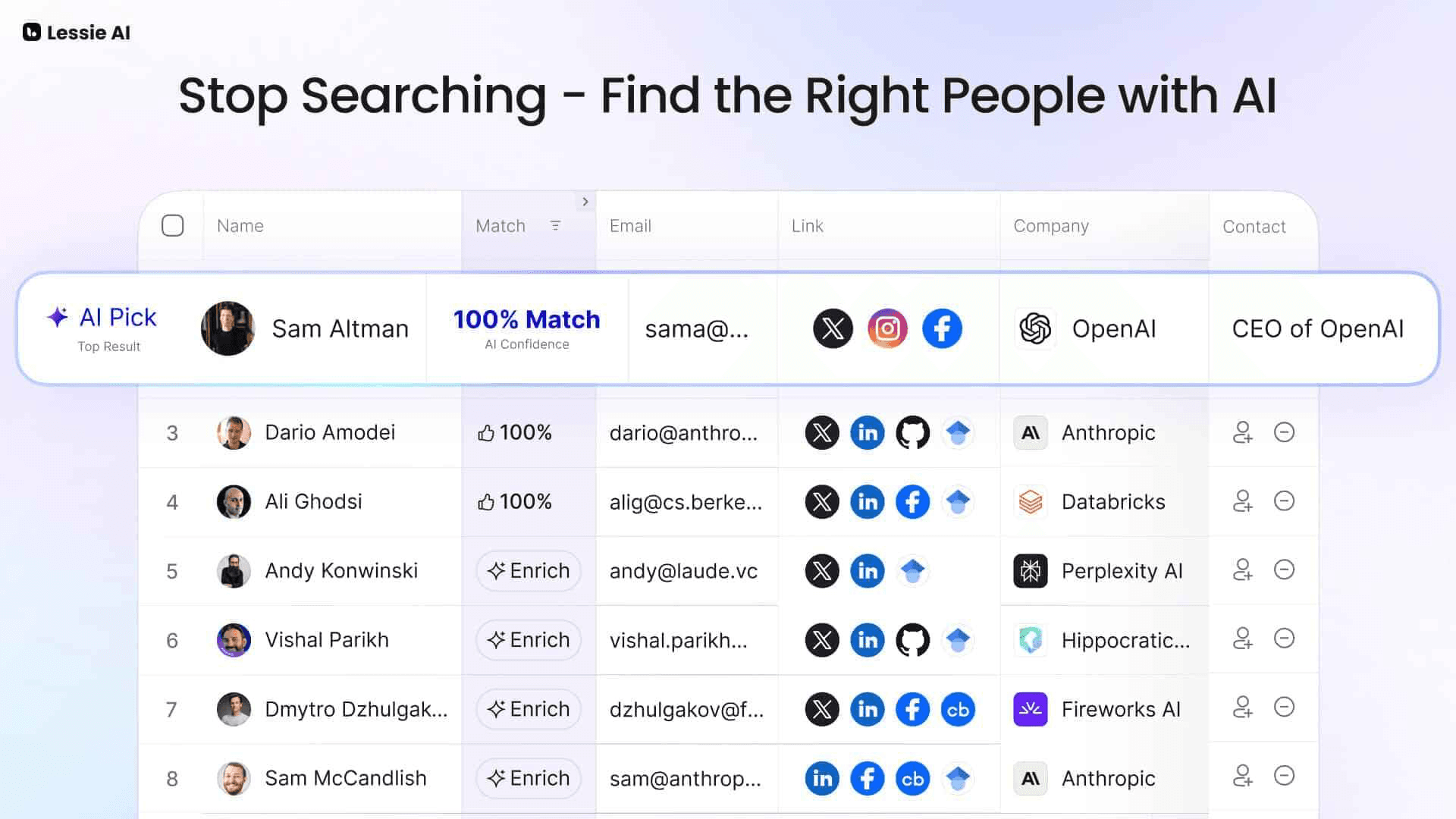Click the Instagram icon for Sam Altman

(x=887, y=328)
